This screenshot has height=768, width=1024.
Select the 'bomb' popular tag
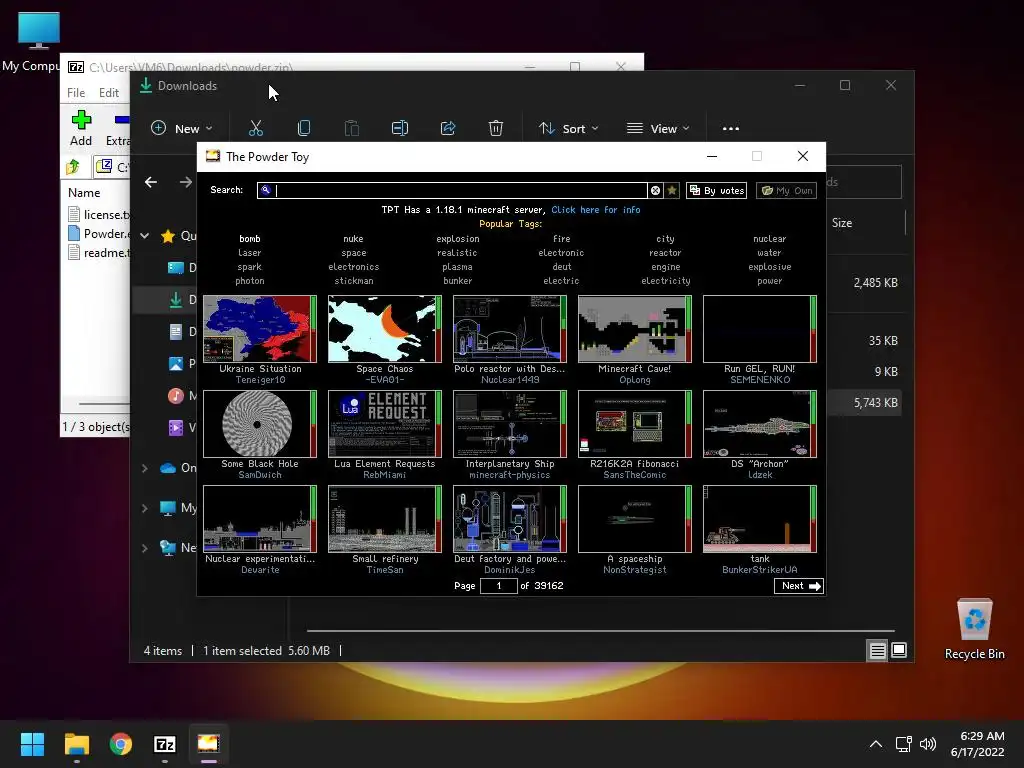249,238
